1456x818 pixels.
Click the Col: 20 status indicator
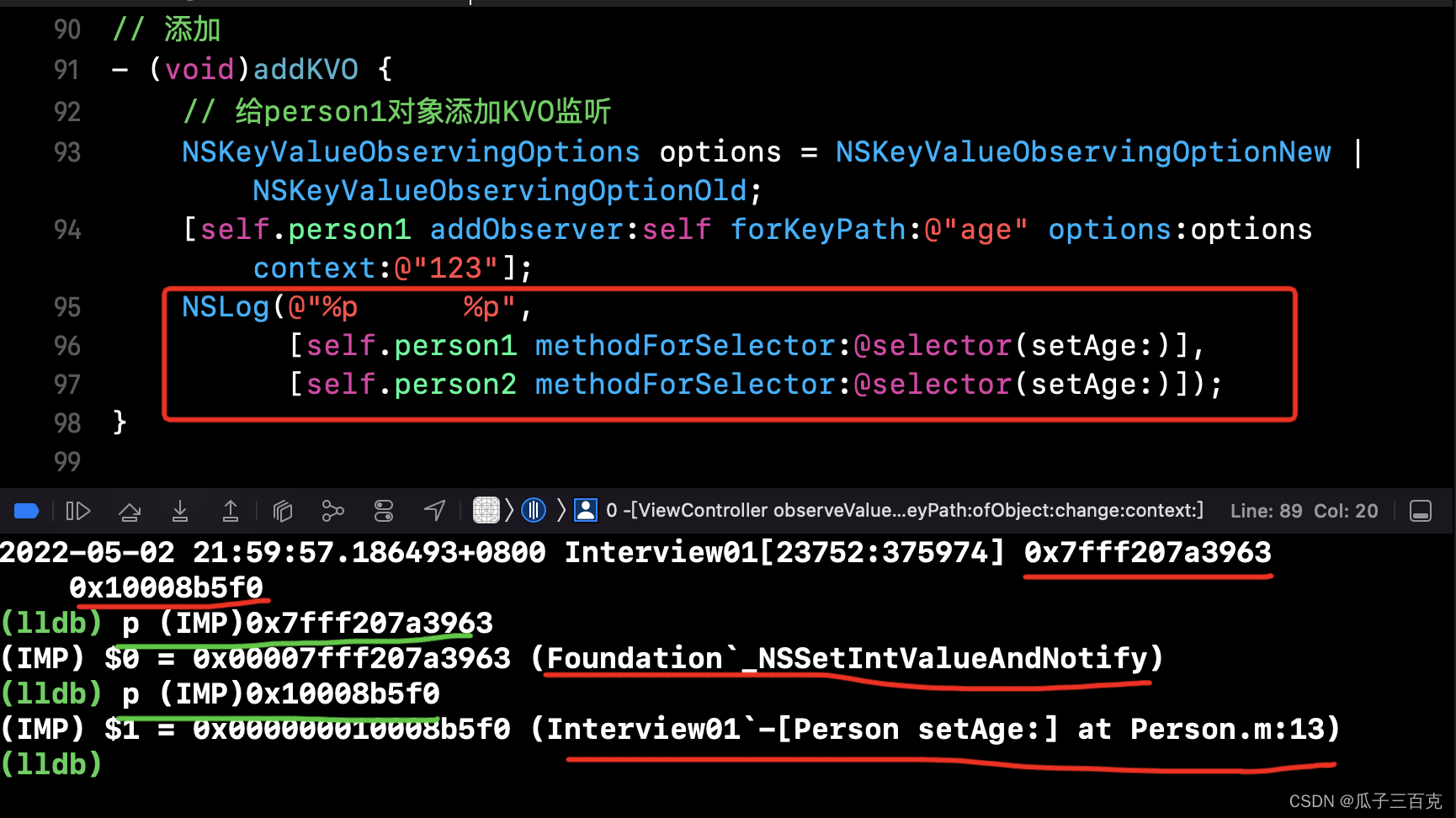coord(1346,511)
